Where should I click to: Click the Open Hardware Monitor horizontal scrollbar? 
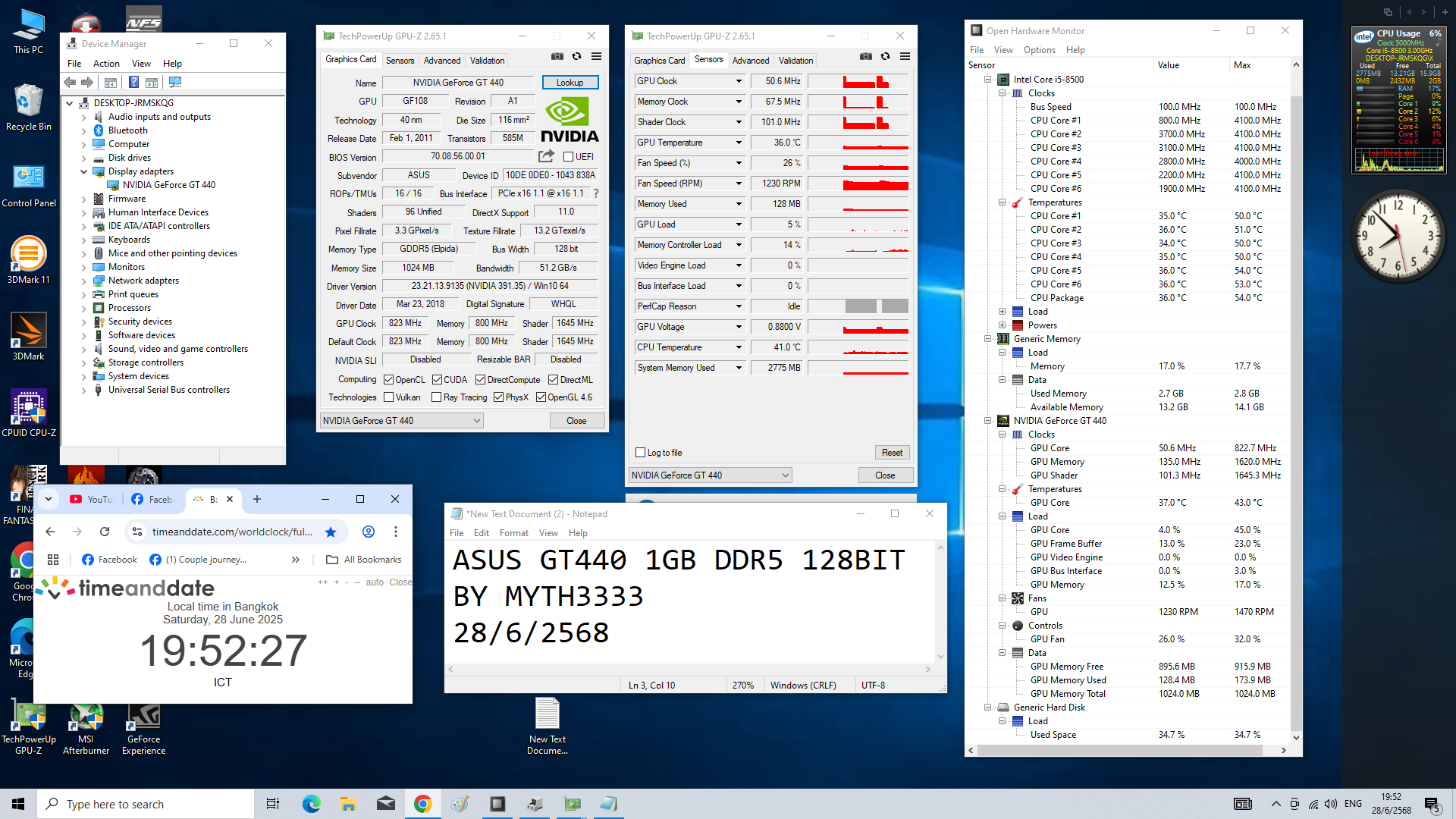coord(1120,750)
